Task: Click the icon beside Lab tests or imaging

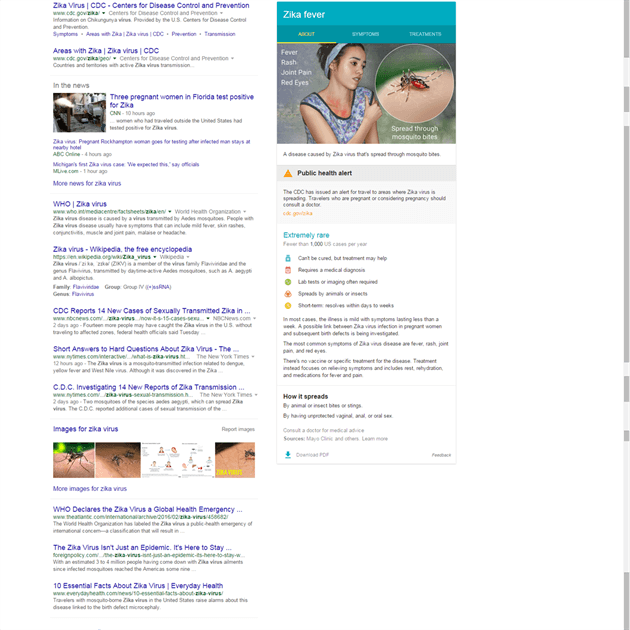Action: pyautogui.click(x=288, y=282)
